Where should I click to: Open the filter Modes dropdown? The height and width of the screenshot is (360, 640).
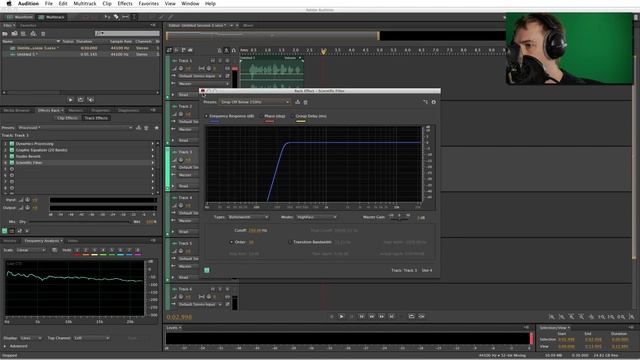[317, 217]
